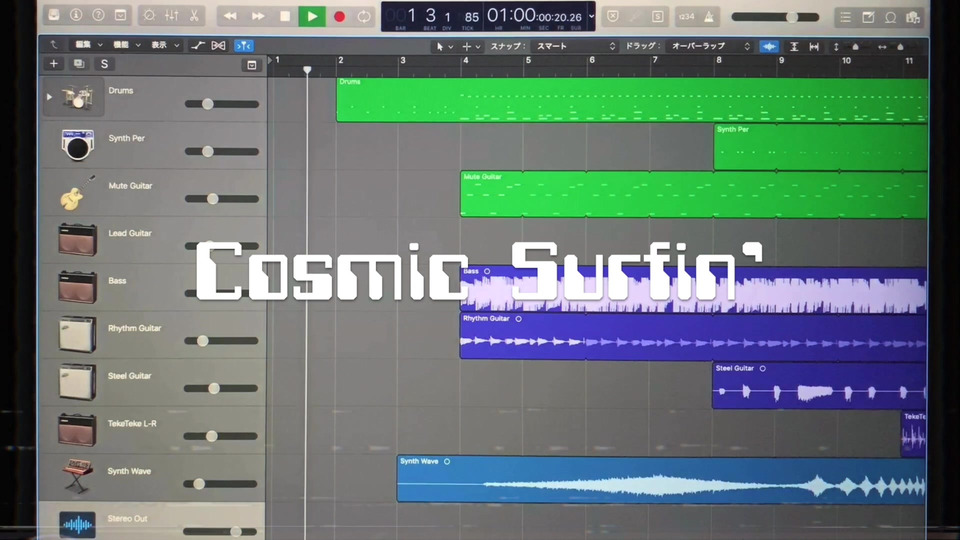Image resolution: width=960 pixels, height=540 pixels.
Task: Open the ドラッグ Drag mode dropdown
Action: (x=710, y=47)
